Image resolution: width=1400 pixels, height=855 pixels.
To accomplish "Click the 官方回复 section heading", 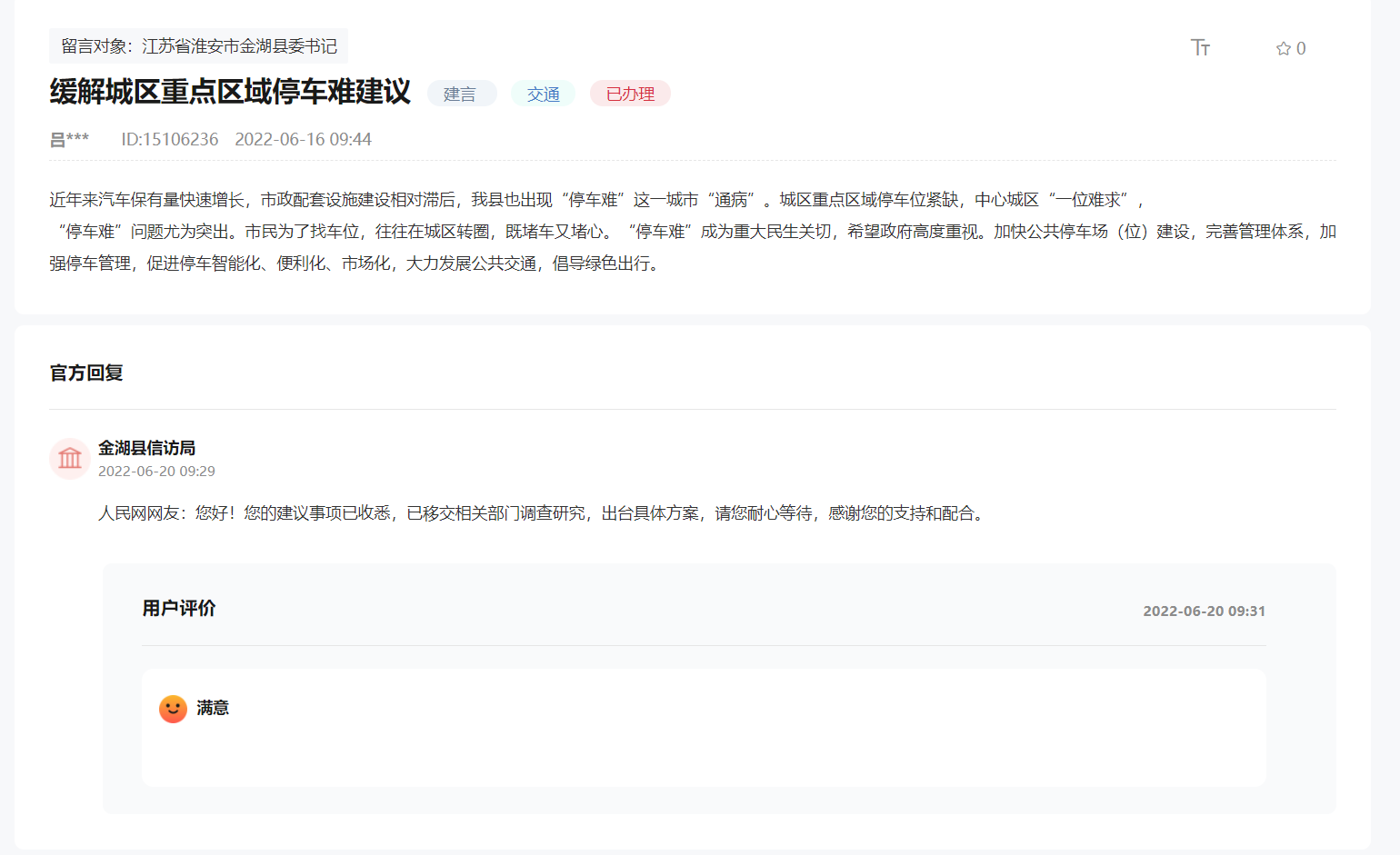I will (x=86, y=373).
